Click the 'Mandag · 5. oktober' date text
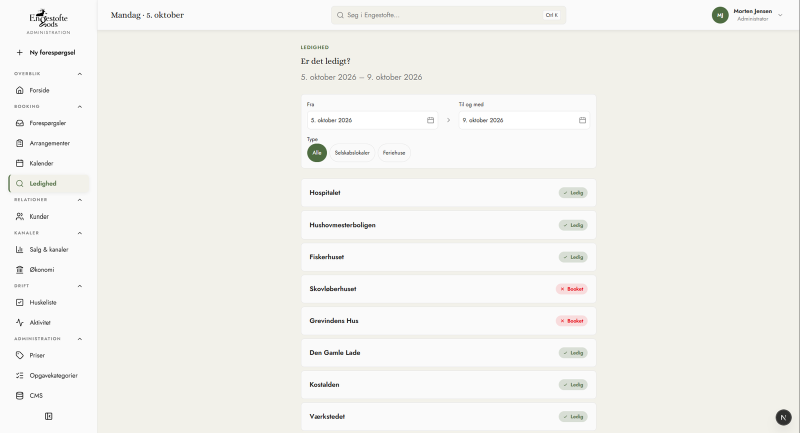The image size is (800, 433). (x=147, y=15)
